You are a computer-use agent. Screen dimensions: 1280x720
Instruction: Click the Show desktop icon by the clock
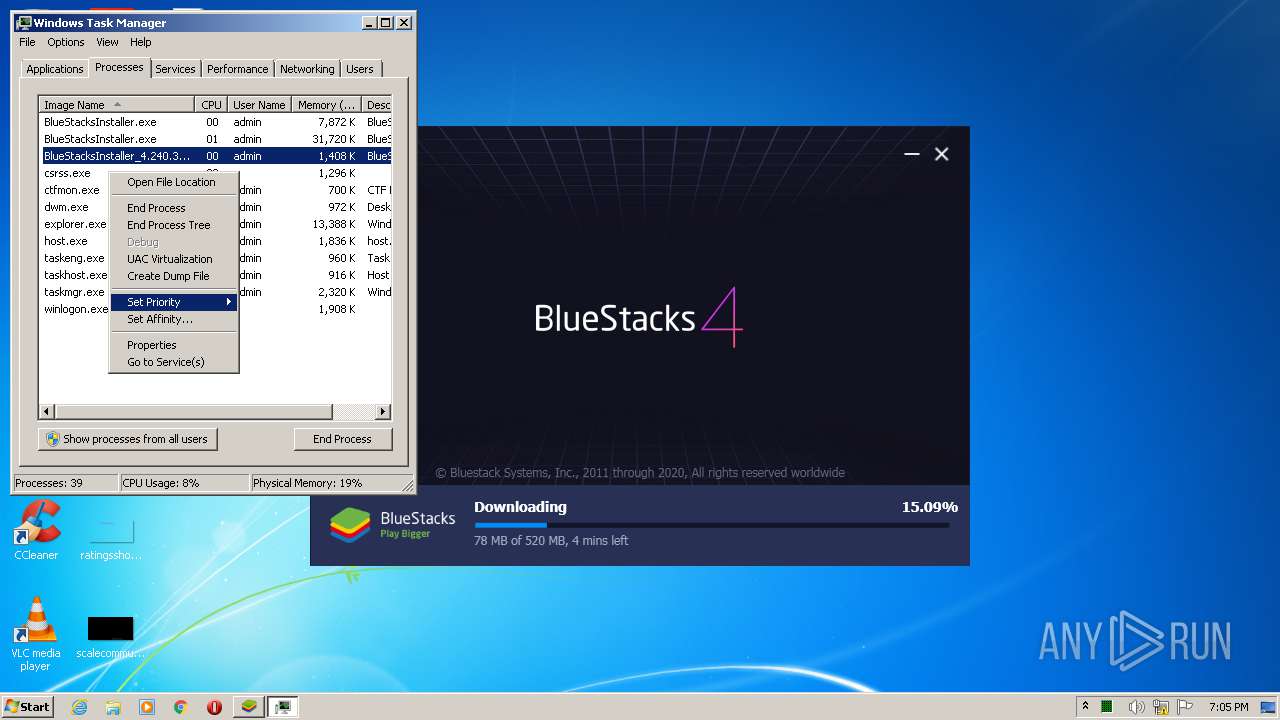point(1268,707)
